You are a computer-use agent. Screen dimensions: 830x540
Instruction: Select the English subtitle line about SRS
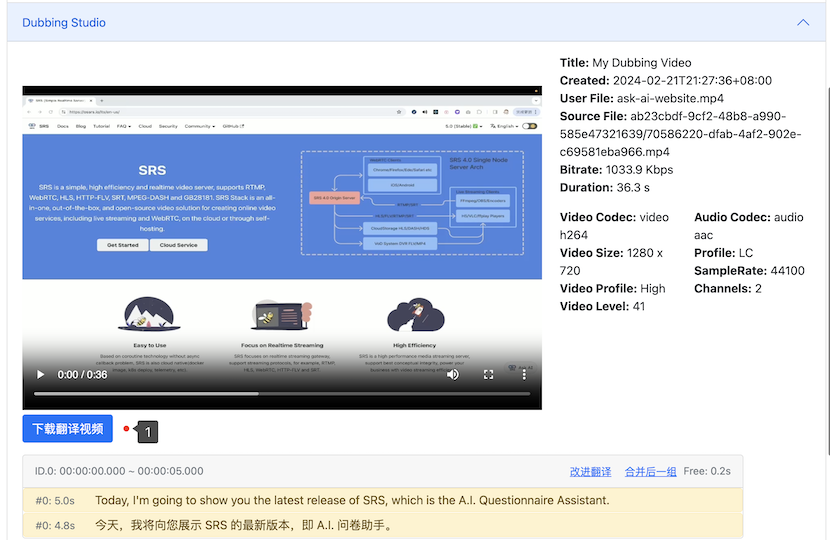[352, 500]
